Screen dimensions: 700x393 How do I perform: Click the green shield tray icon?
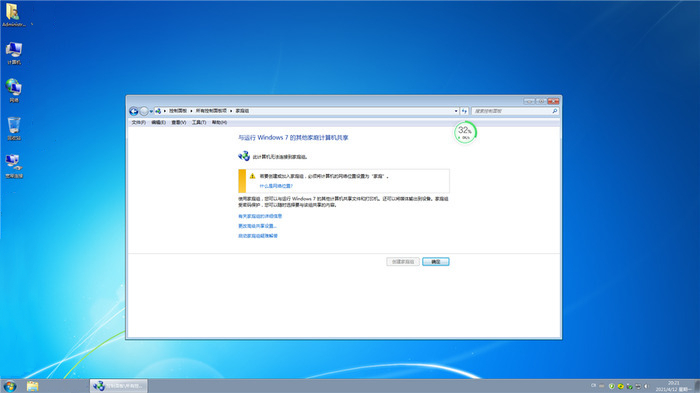(612, 386)
